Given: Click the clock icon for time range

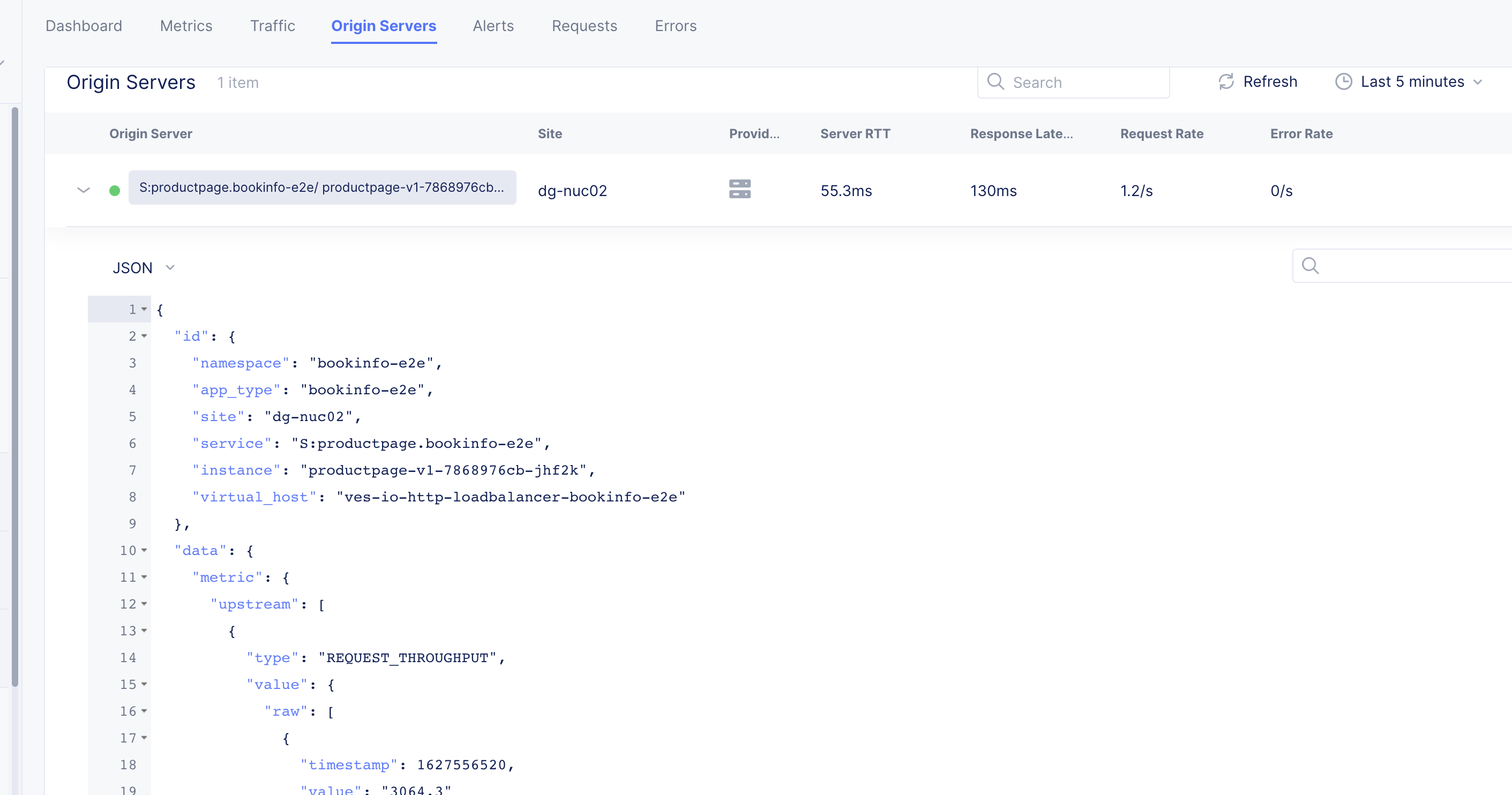Looking at the screenshot, I should (1343, 81).
